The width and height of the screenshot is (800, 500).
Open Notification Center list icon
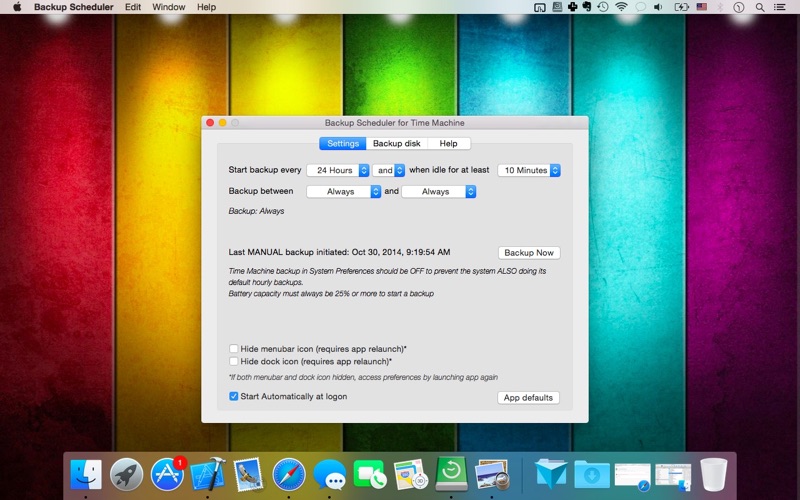point(779,7)
